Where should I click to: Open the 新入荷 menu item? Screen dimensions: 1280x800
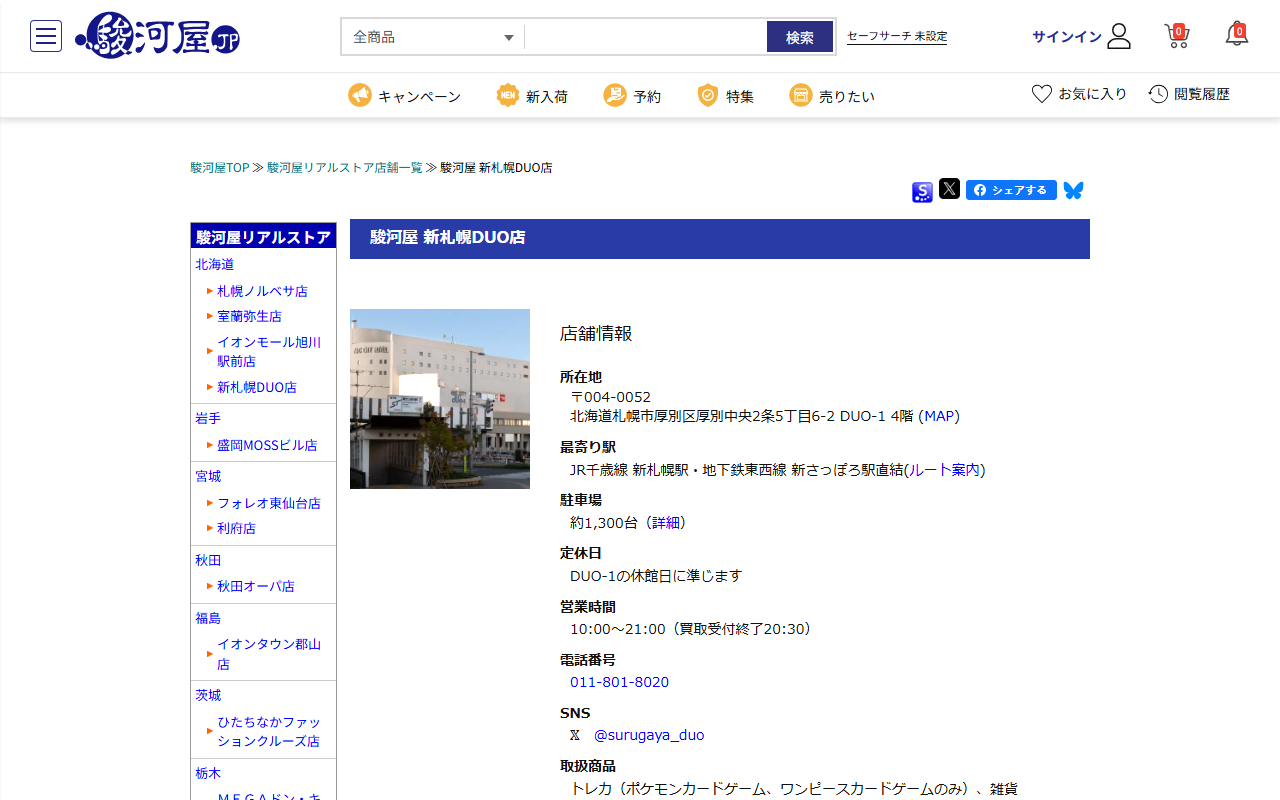pos(547,97)
